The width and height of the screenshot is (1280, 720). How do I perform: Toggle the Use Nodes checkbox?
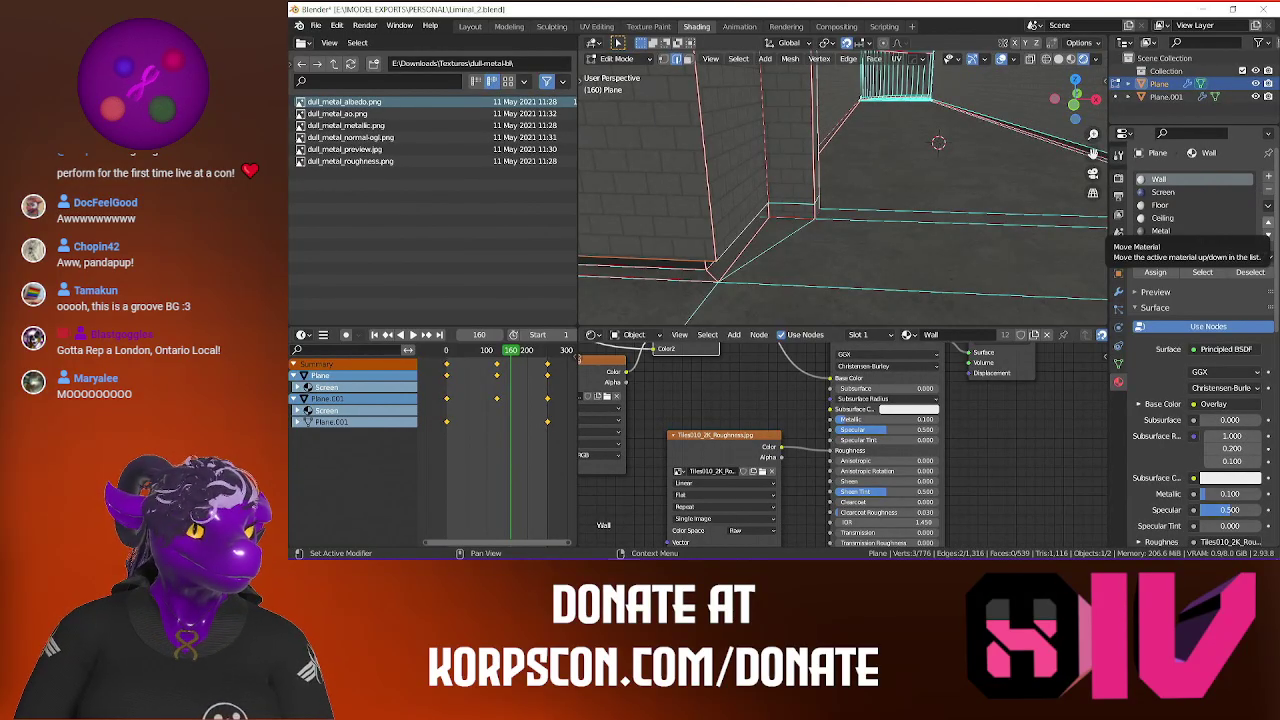click(783, 335)
